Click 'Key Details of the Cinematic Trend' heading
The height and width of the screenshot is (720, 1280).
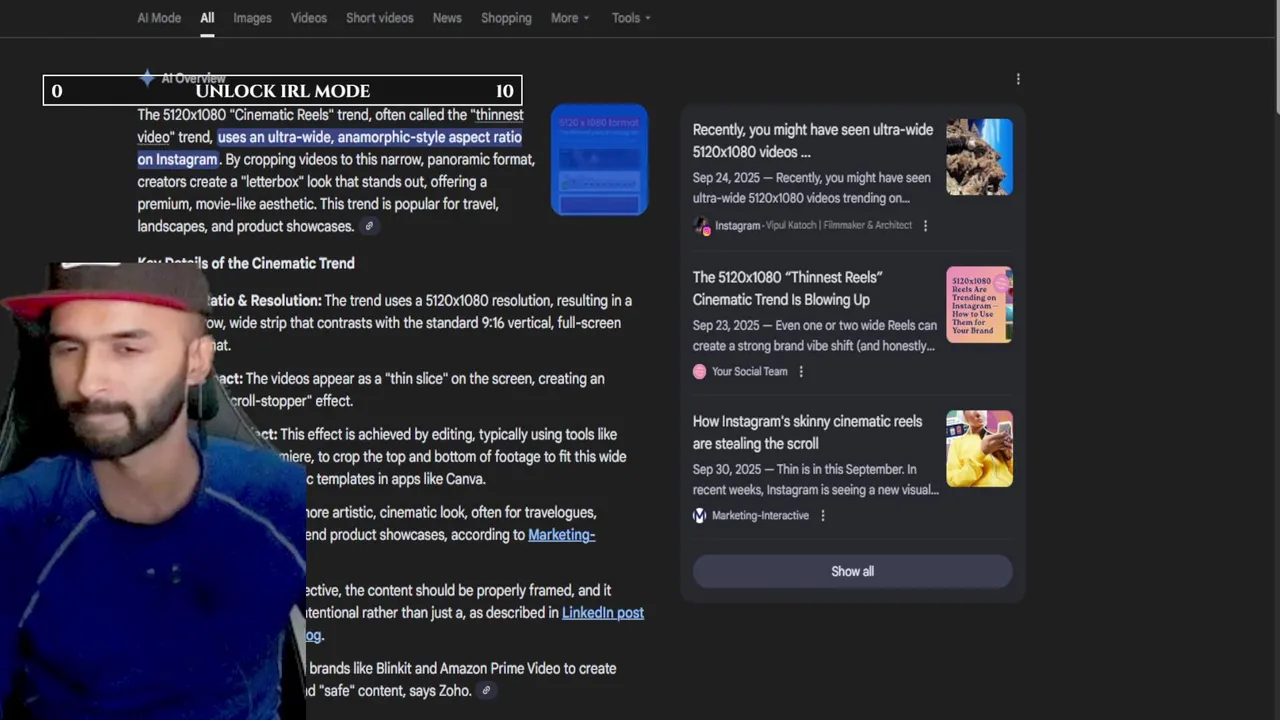(246, 263)
